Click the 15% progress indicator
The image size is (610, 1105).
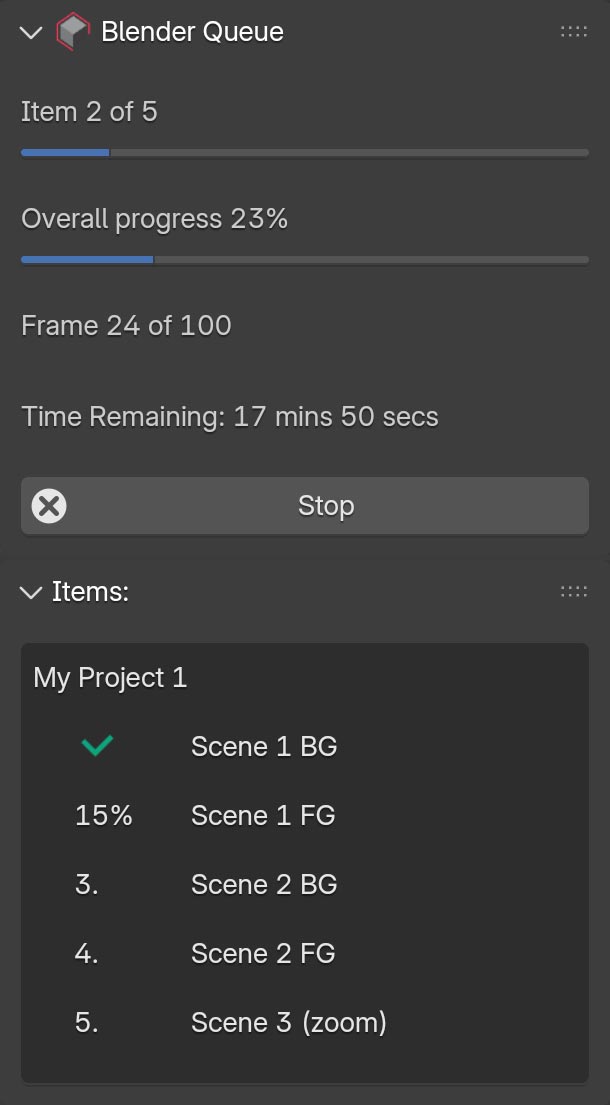(104, 816)
